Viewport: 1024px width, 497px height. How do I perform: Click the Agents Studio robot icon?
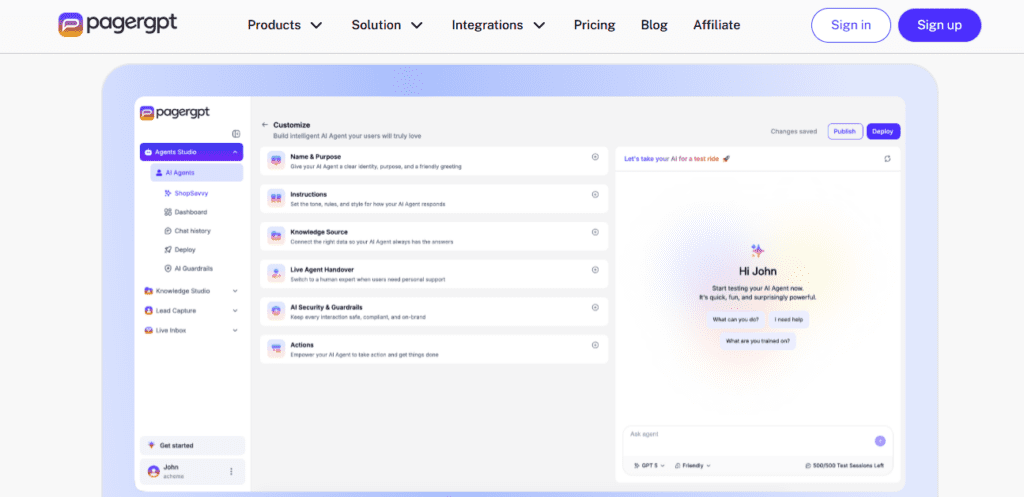click(x=149, y=152)
